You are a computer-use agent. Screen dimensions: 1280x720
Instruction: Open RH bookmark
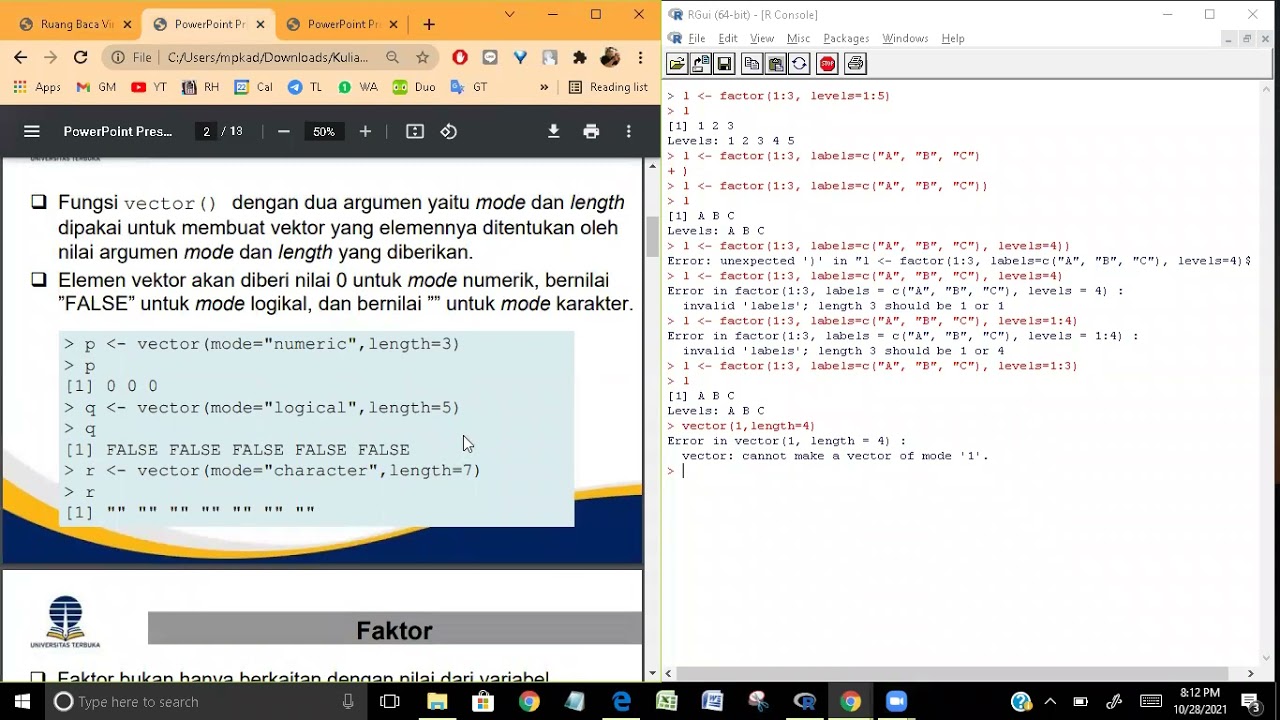[201, 87]
